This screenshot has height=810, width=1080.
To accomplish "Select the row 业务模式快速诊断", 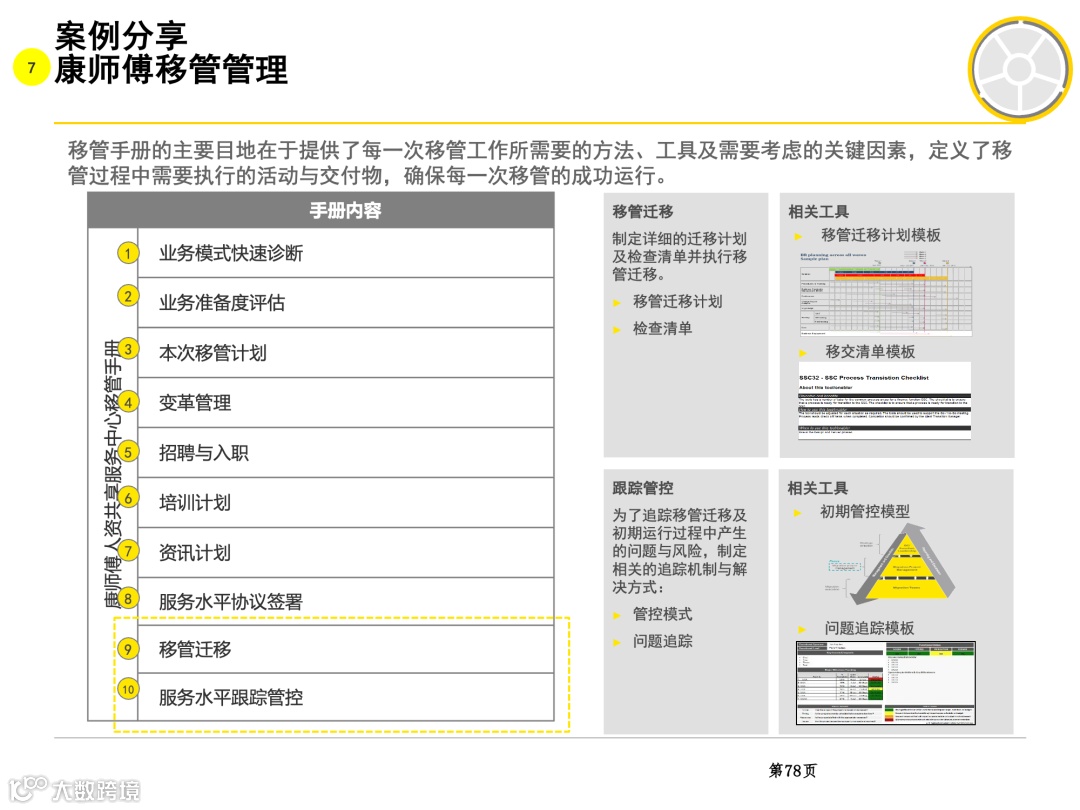I will coord(346,253).
